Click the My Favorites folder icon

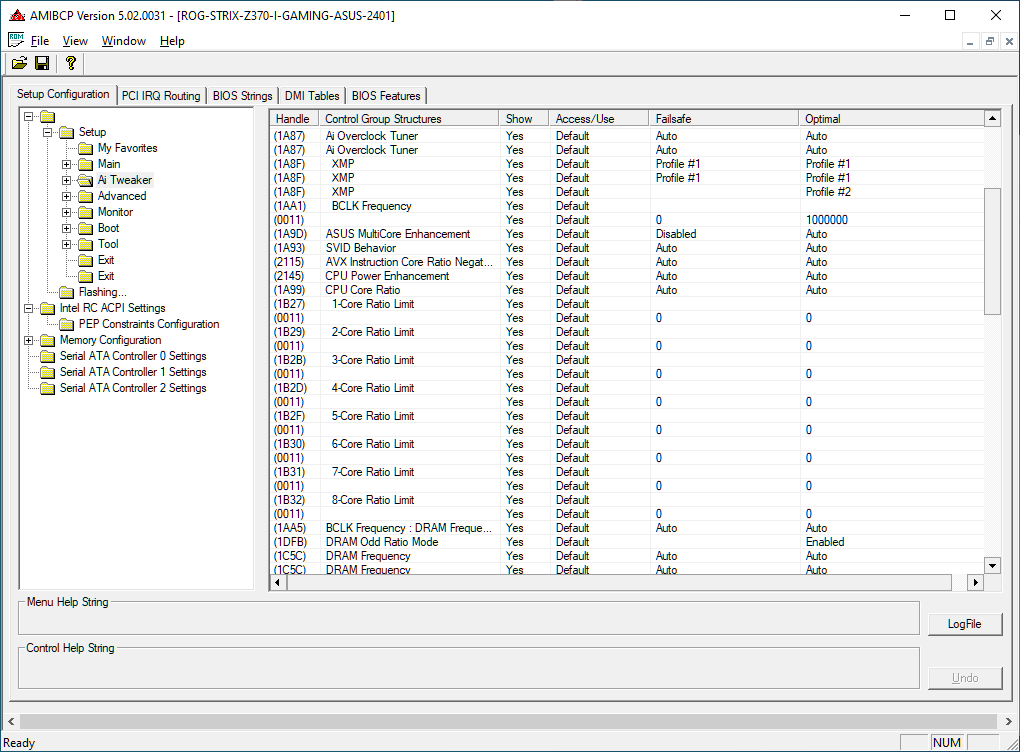tap(86, 148)
